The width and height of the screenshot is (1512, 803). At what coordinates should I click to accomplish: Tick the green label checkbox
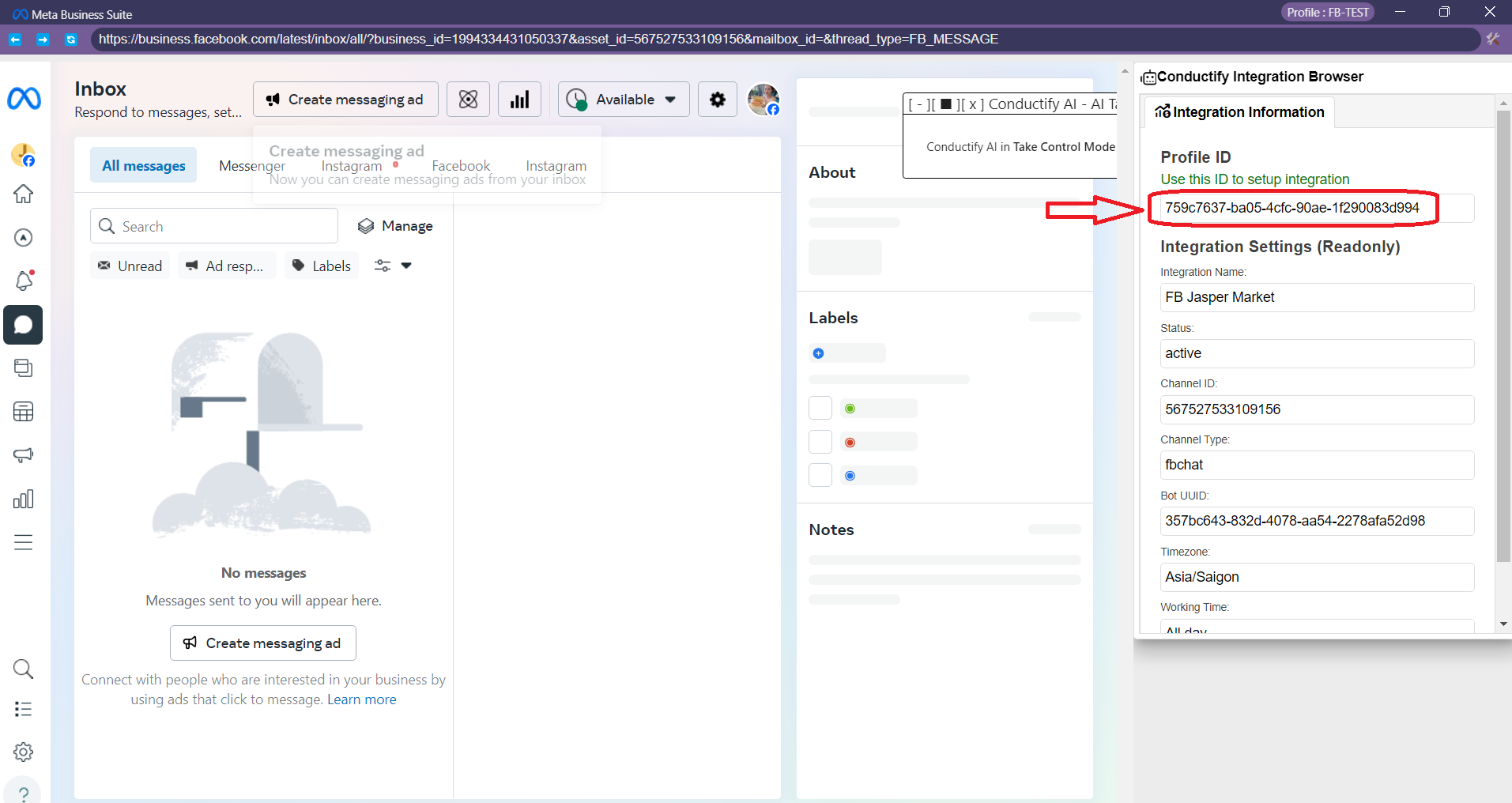point(820,409)
